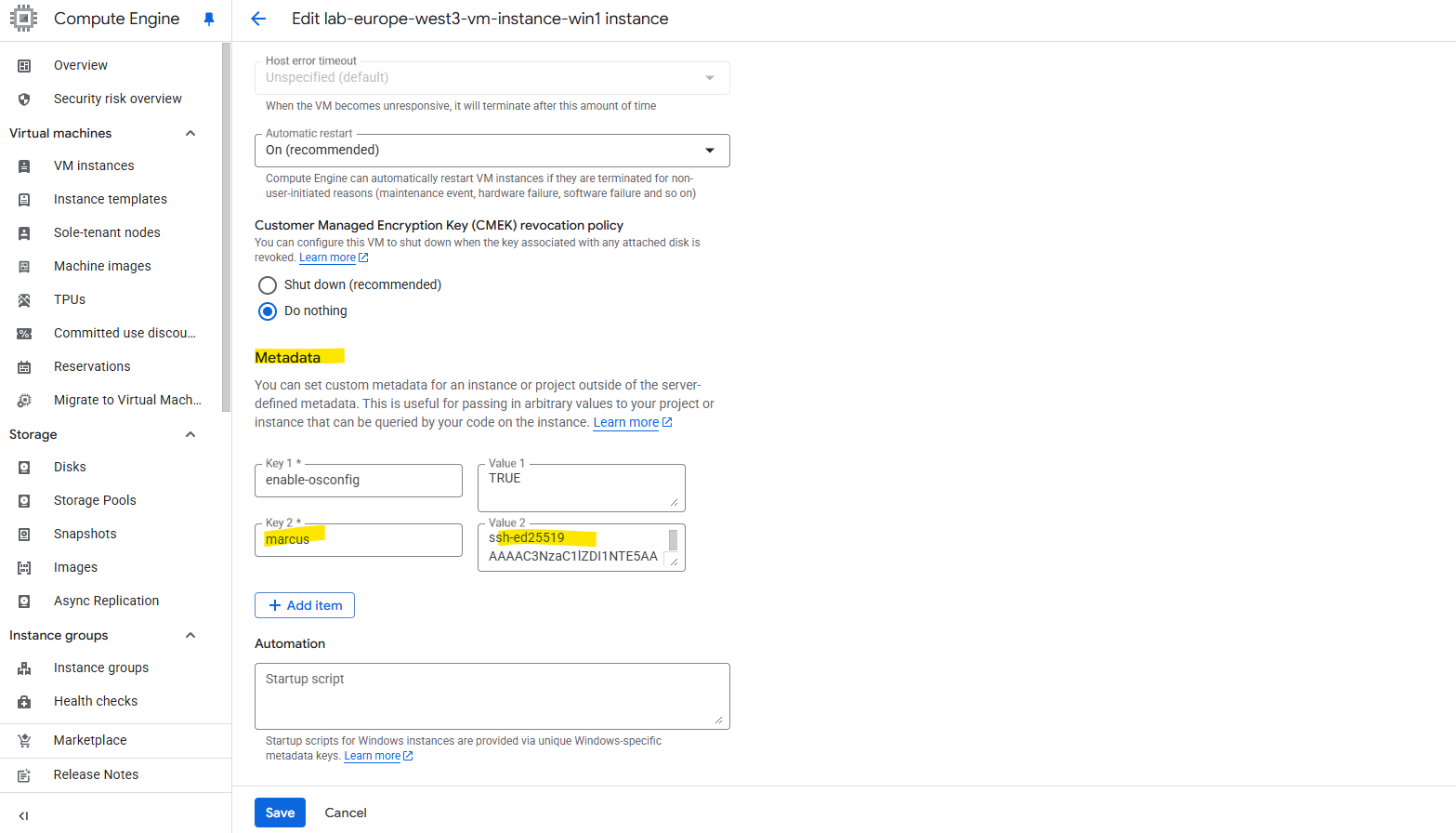Image resolution: width=1456 pixels, height=833 pixels.
Task: Open Learn more link under CMEK policy
Action: pos(334,258)
